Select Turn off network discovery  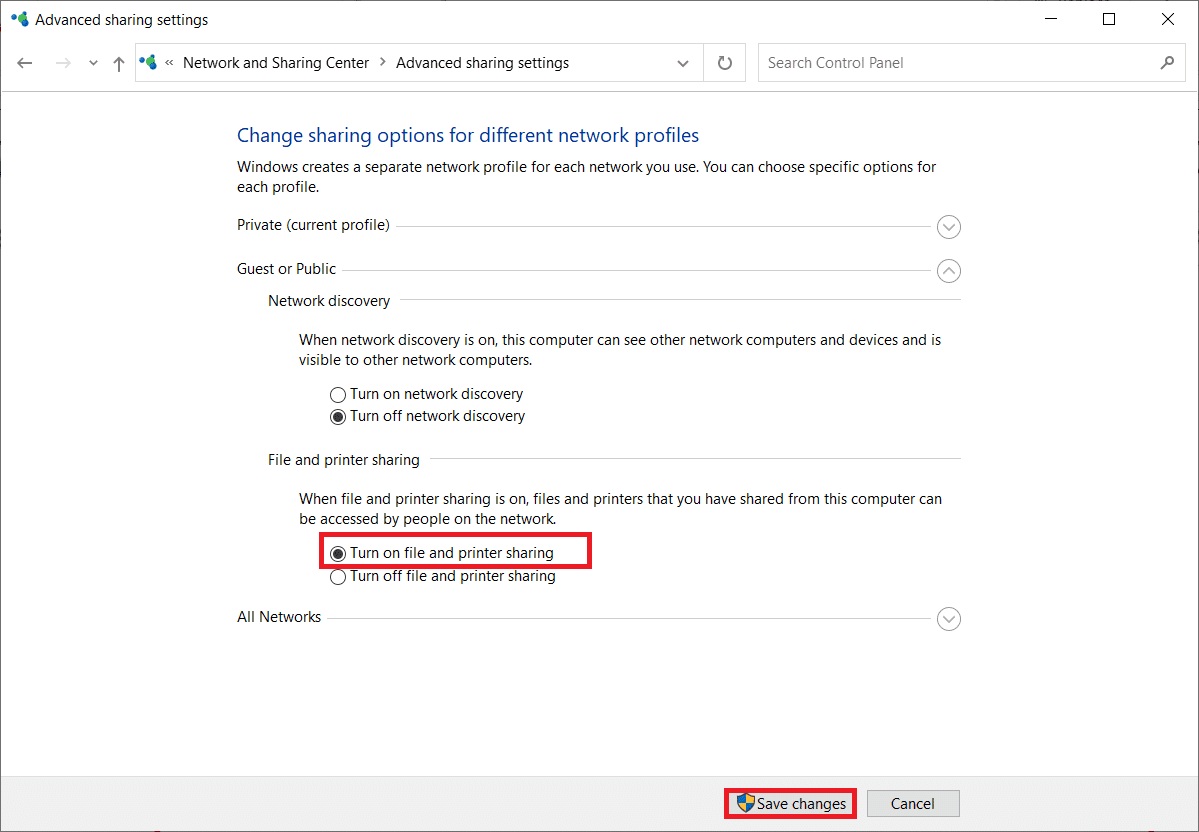pyautogui.click(x=338, y=417)
